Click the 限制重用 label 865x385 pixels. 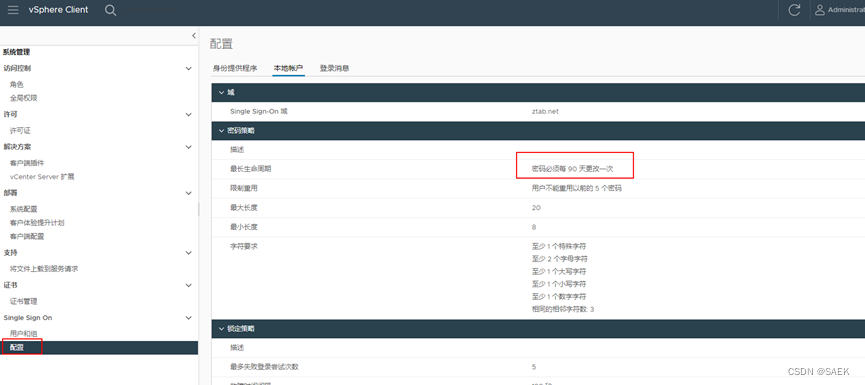point(244,188)
